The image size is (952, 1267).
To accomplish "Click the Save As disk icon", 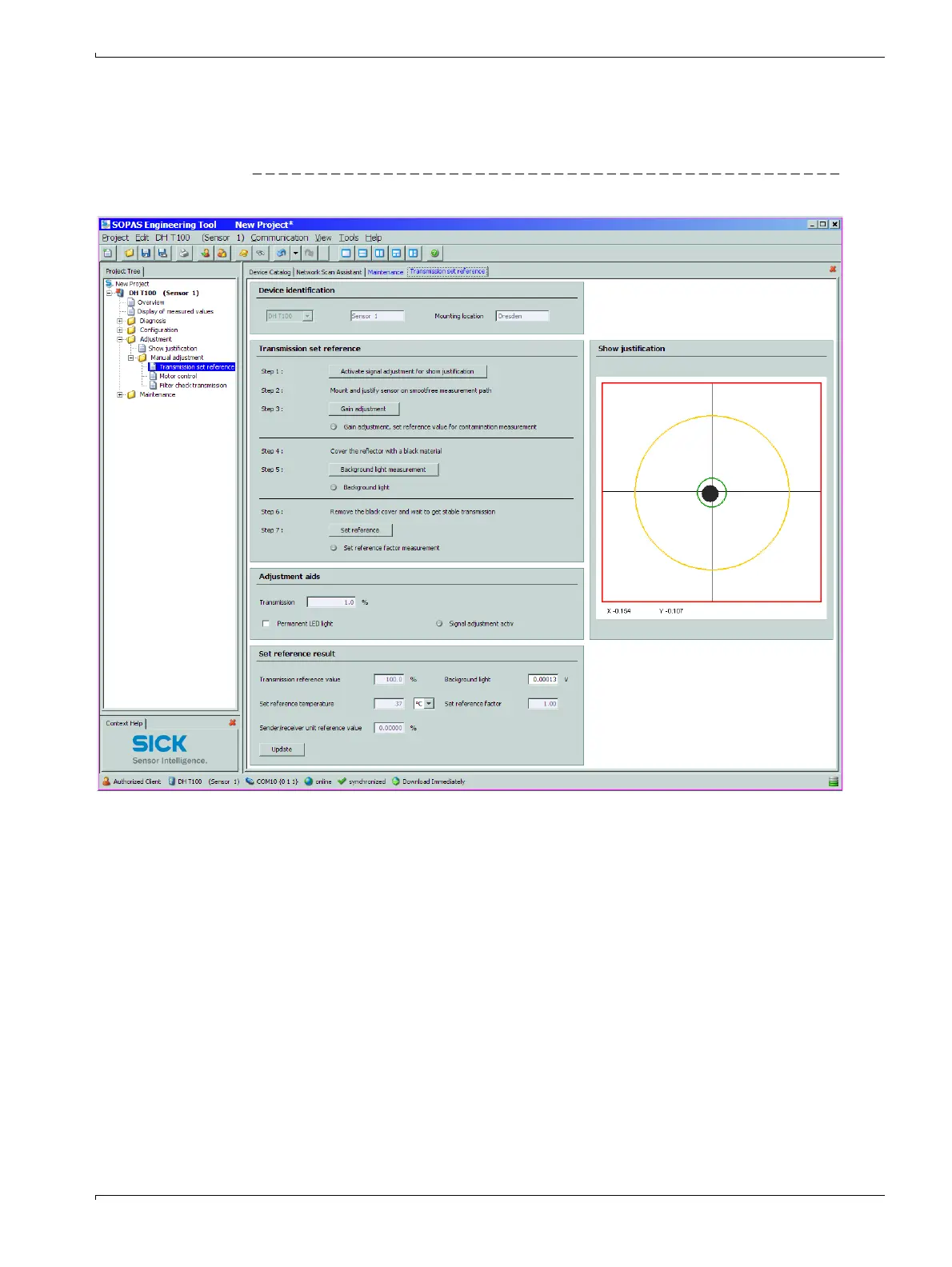I will pos(162,253).
